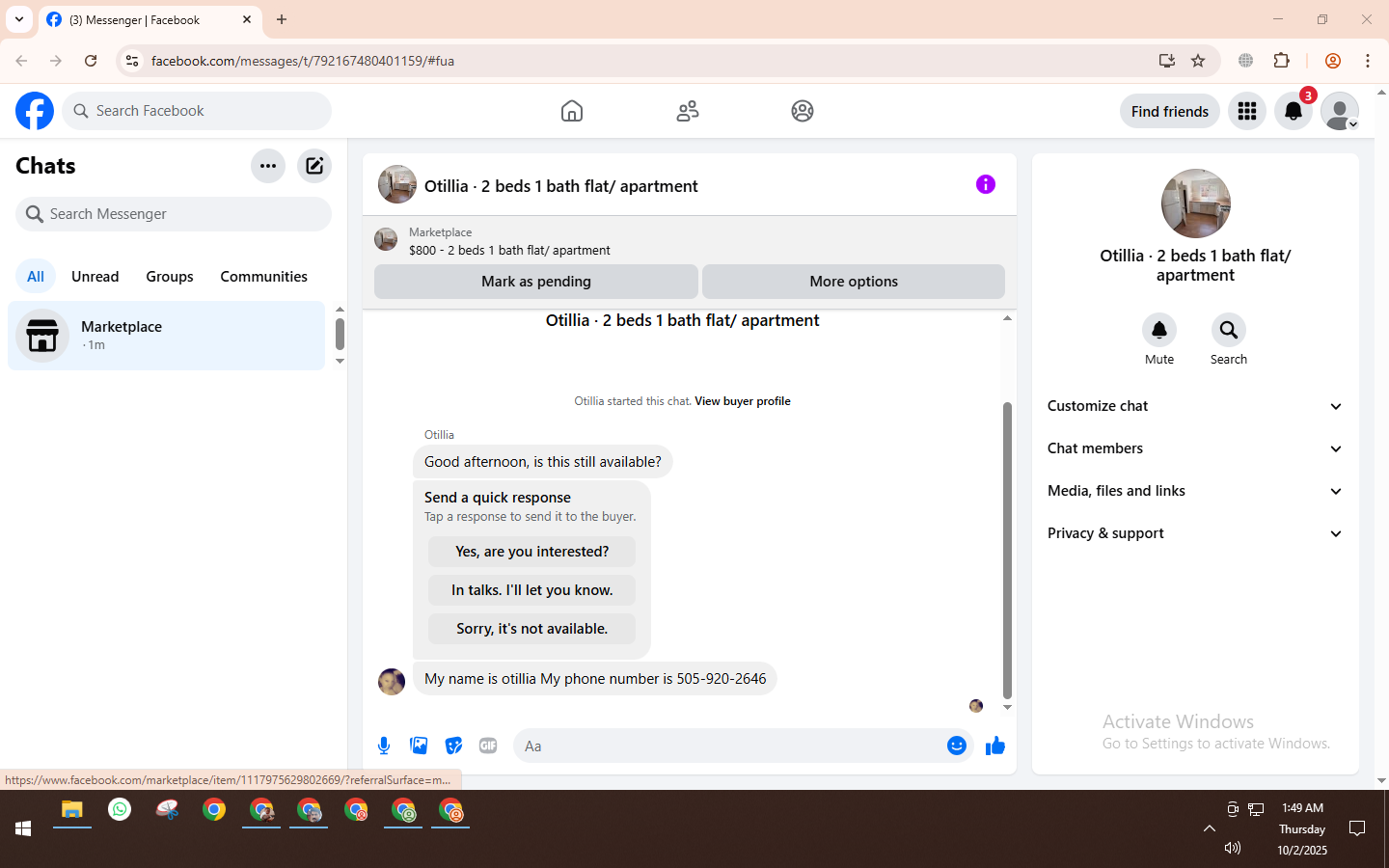Expand Chat members section
Viewport: 1389px width, 868px height.
click(x=1196, y=448)
